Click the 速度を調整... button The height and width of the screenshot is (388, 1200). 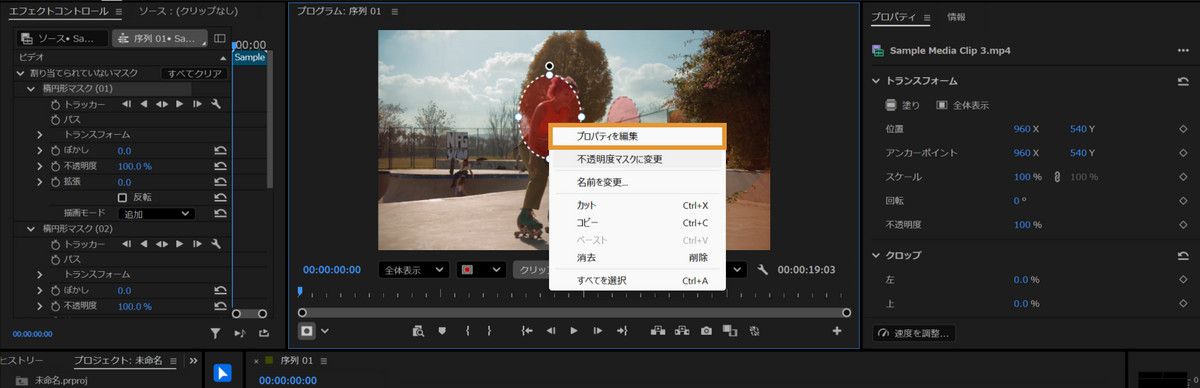(x=914, y=333)
